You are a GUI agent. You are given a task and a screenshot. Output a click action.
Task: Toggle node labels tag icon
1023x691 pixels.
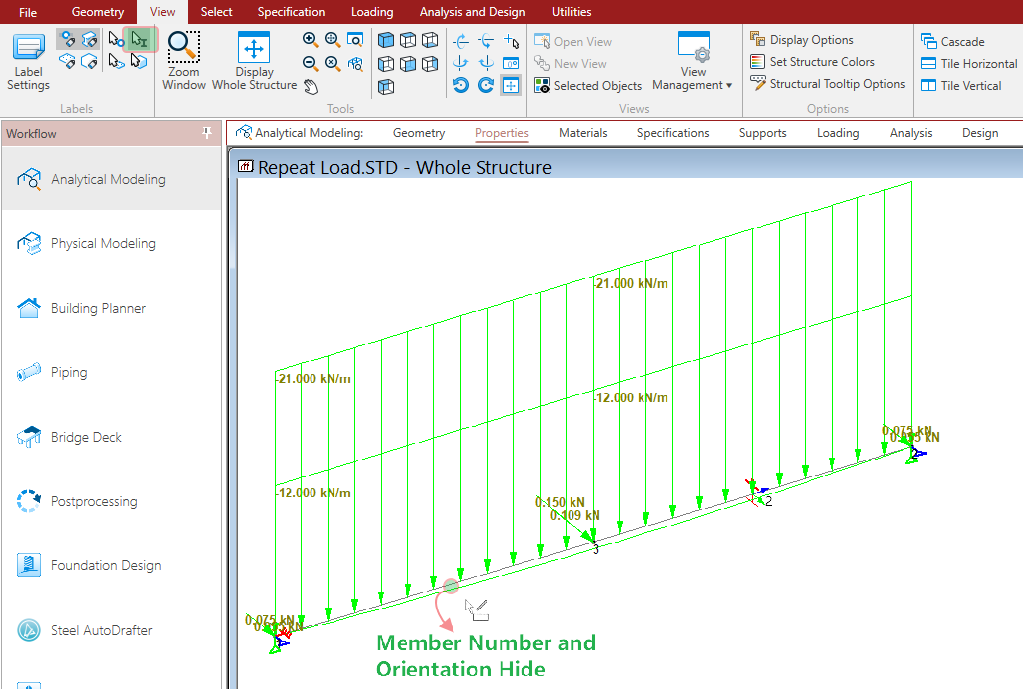pyautogui.click(x=68, y=40)
